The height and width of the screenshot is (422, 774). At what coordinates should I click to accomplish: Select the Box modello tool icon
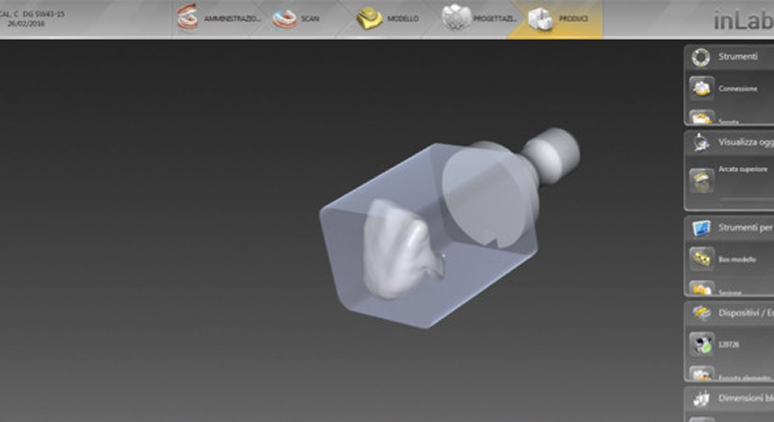point(701,258)
